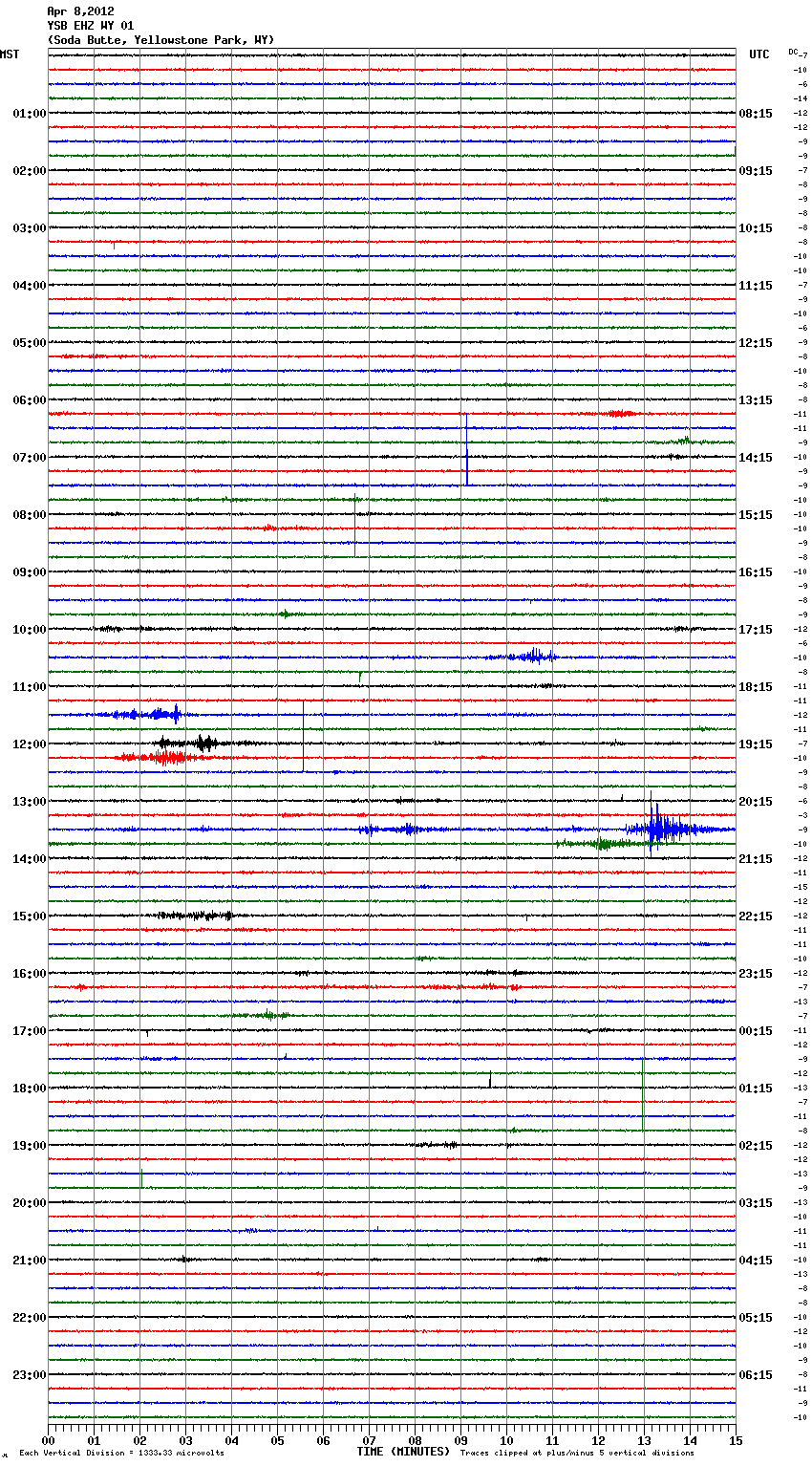
Task: Click minute tick label '03' on the bottom axis
Action: coord(185,1440)
